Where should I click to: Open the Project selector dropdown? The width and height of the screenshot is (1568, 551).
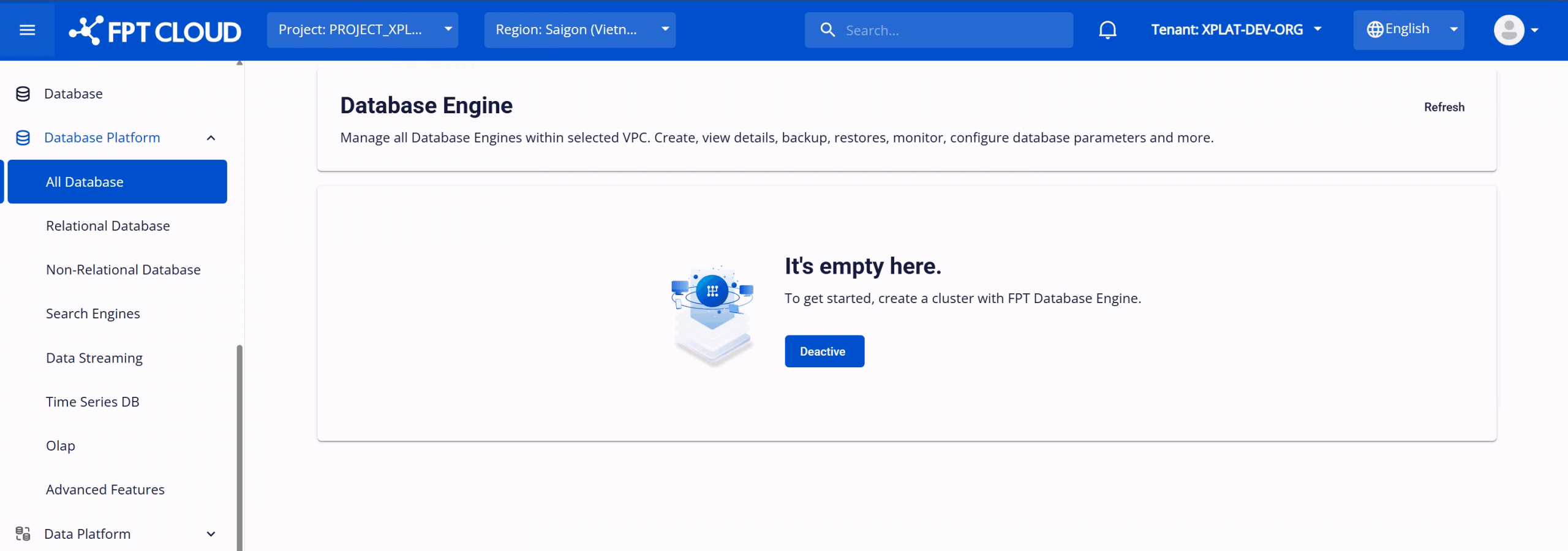tap(362, 30)
